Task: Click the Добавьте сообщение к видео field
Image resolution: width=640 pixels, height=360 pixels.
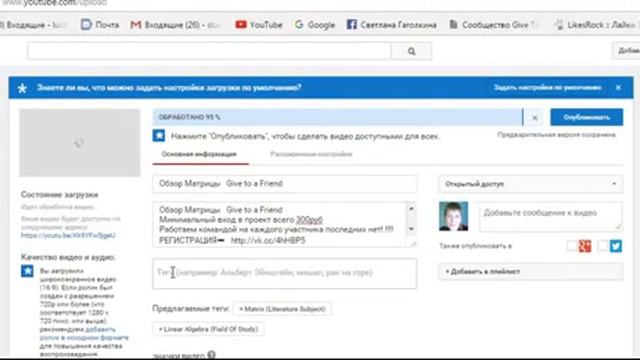Action: click(551, 217)
